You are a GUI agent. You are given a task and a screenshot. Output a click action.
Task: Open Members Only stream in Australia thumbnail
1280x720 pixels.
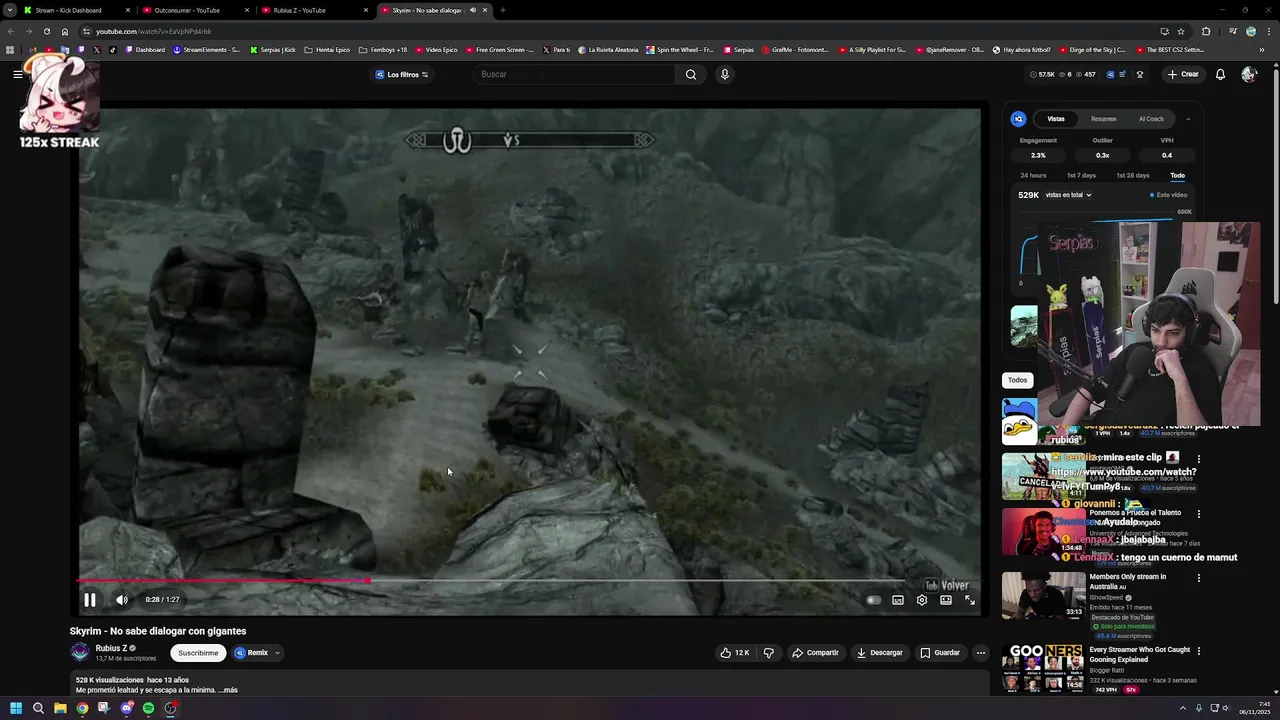point(1044,595)
